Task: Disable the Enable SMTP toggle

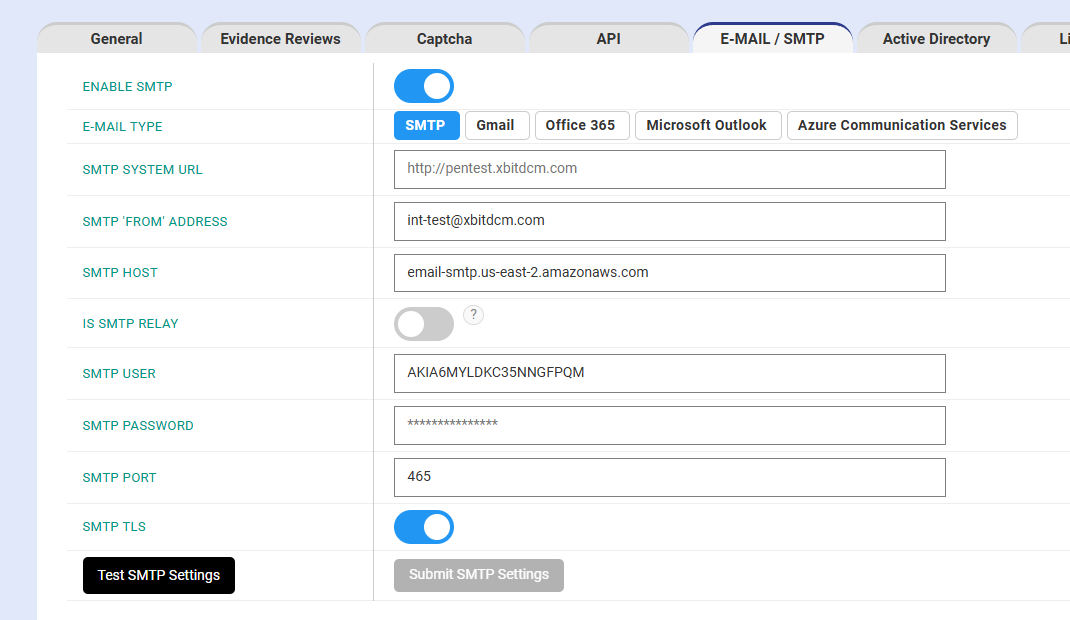Action: tap(424, 87)
